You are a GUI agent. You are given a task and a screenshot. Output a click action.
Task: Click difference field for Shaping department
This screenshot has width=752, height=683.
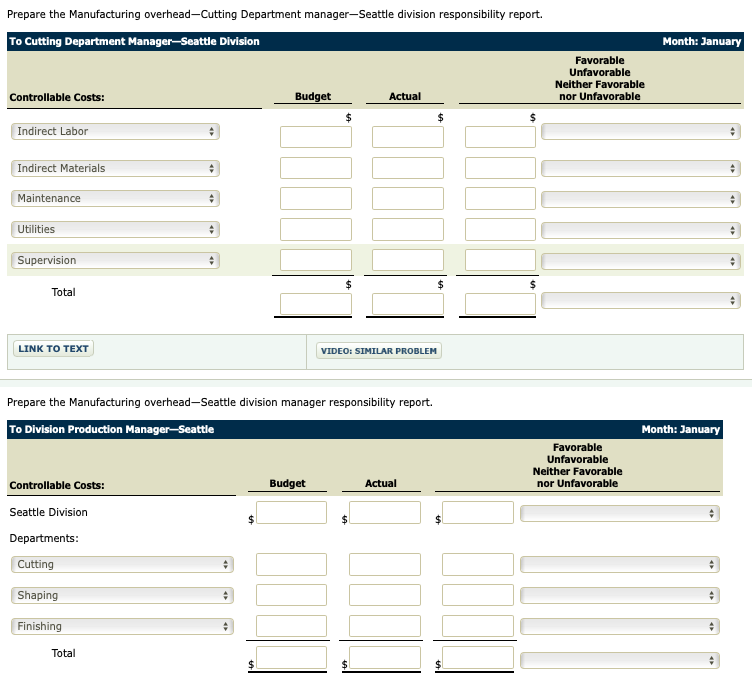[x=478, y=595]
